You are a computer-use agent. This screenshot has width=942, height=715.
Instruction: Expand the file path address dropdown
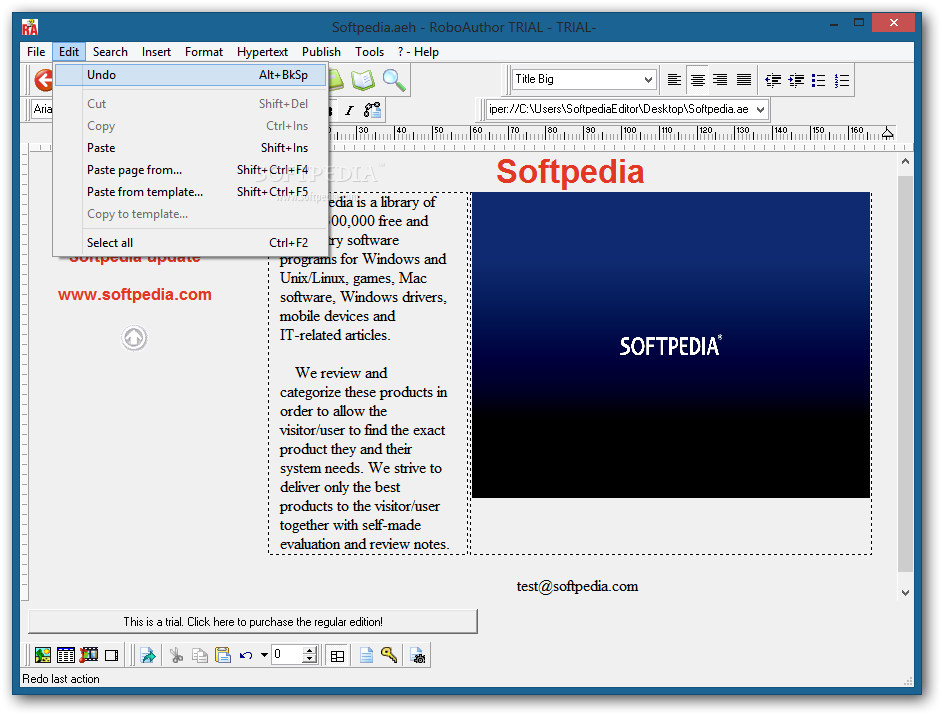tap(761, 109)
